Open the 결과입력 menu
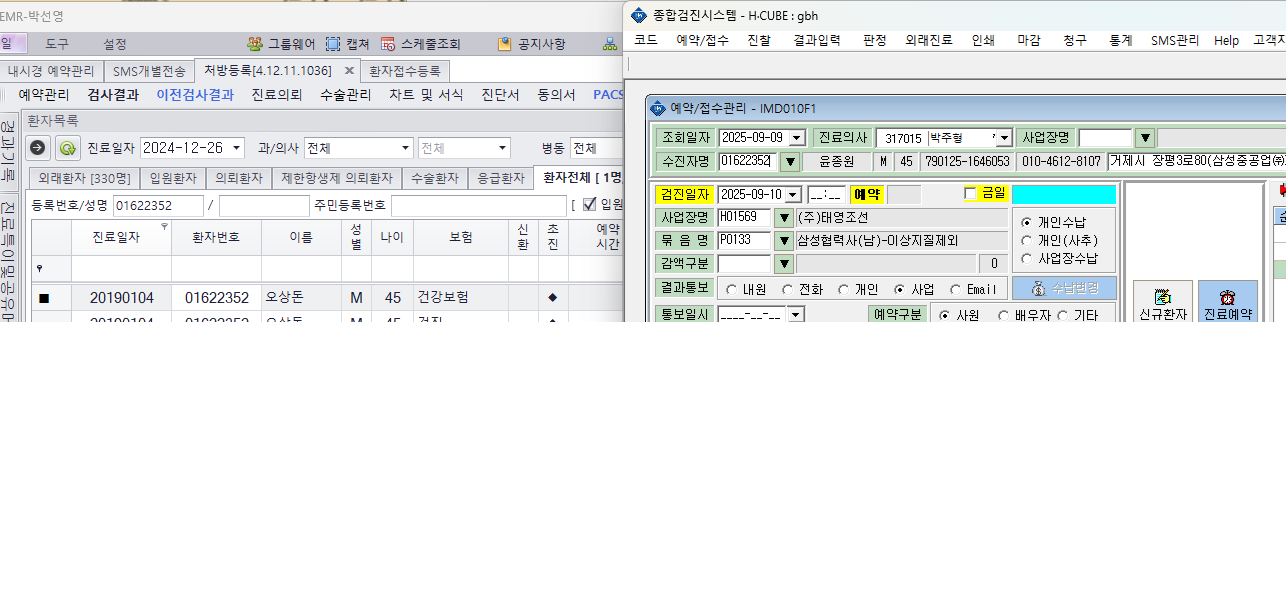The width and height of the screenshot is (1286, 609). tap(817, 41)
